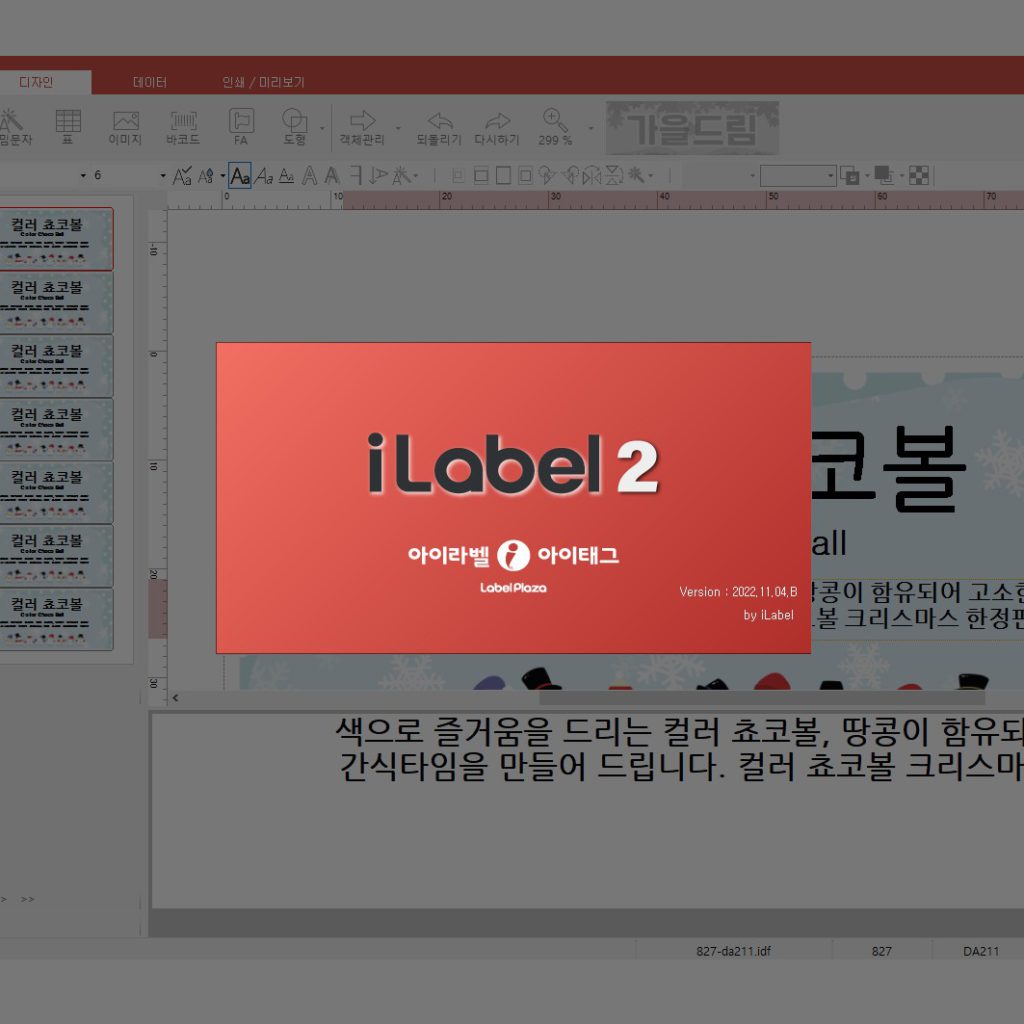Viewport: 1024px width, 1024px height.
Task: Click the overlapping squares order icon
Action: (x=850, y=176)
